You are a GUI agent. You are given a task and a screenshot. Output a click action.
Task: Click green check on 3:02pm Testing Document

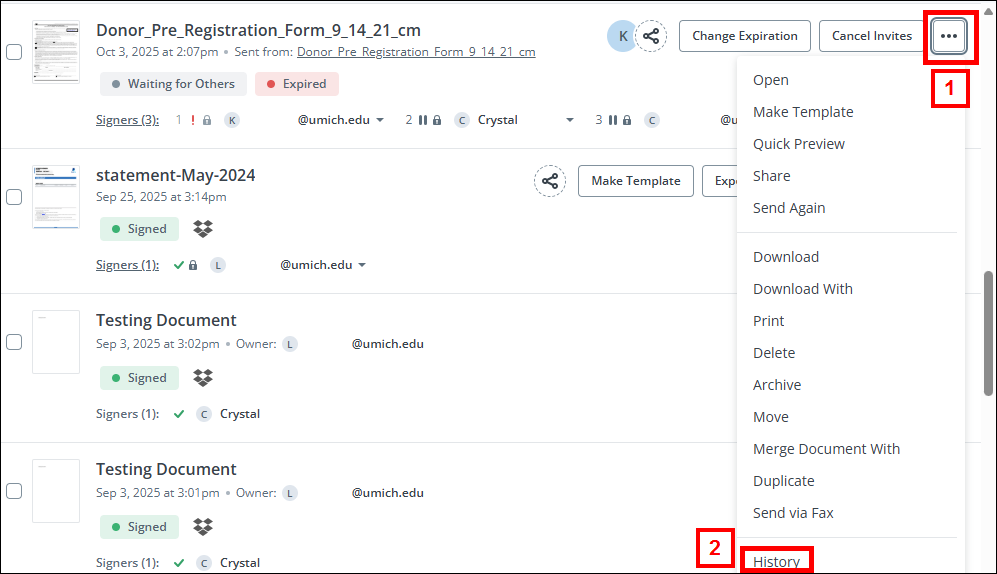tap(179, 414)
